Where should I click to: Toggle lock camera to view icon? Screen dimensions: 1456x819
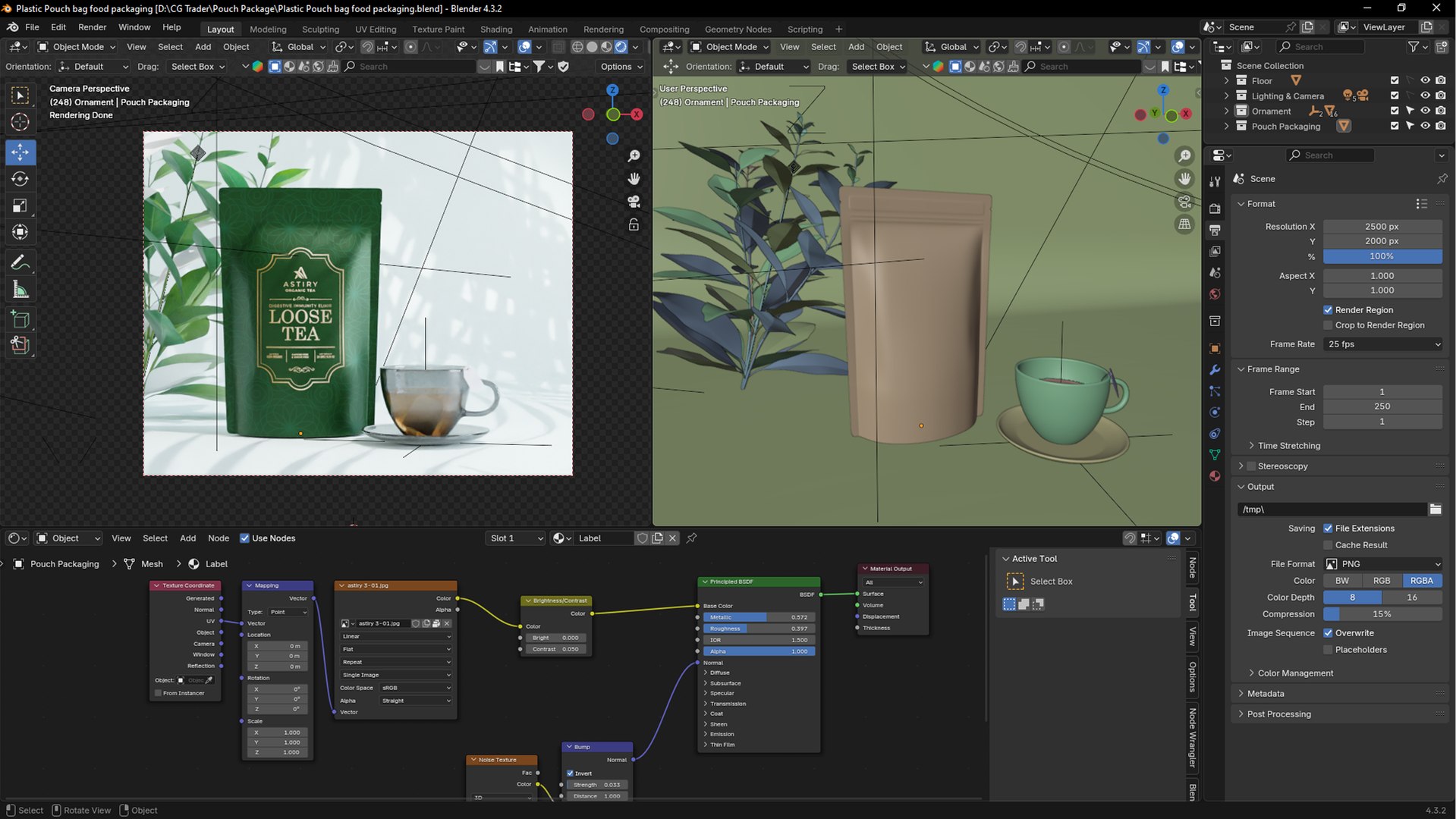coord(634,224)
